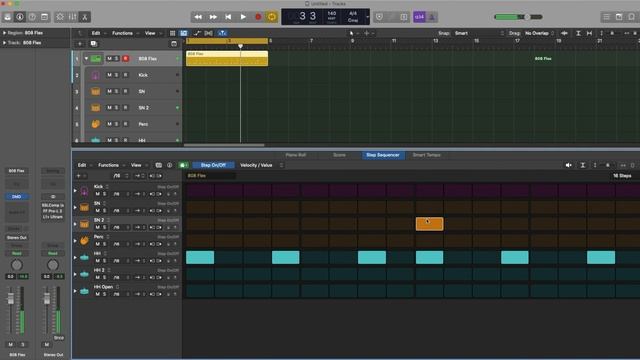This screenshot has height=360, width=640.
Task: Select Velocity / Value edit mode
Action: (256, 165)
